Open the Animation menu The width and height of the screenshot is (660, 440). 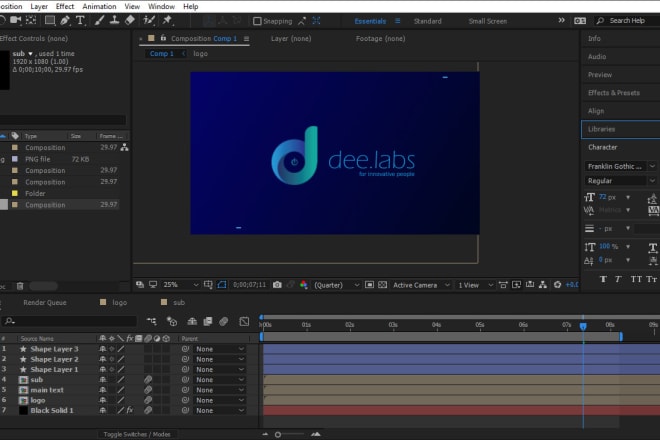(99, 6)
